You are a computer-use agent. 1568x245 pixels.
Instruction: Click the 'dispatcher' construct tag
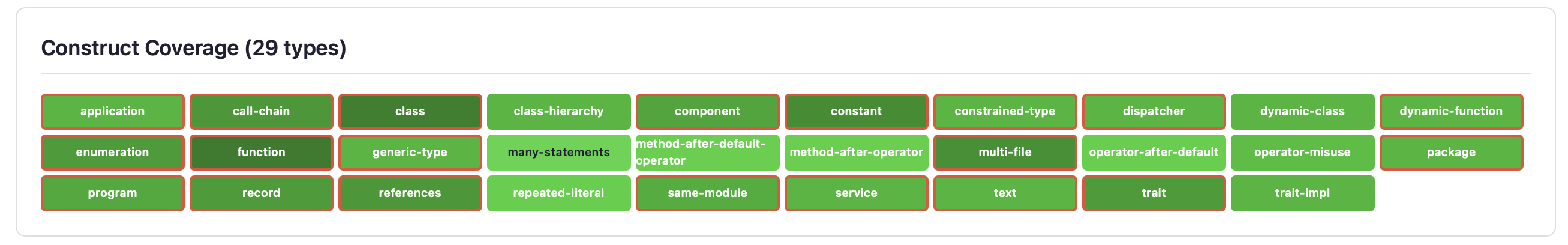tap(1154, 112)
